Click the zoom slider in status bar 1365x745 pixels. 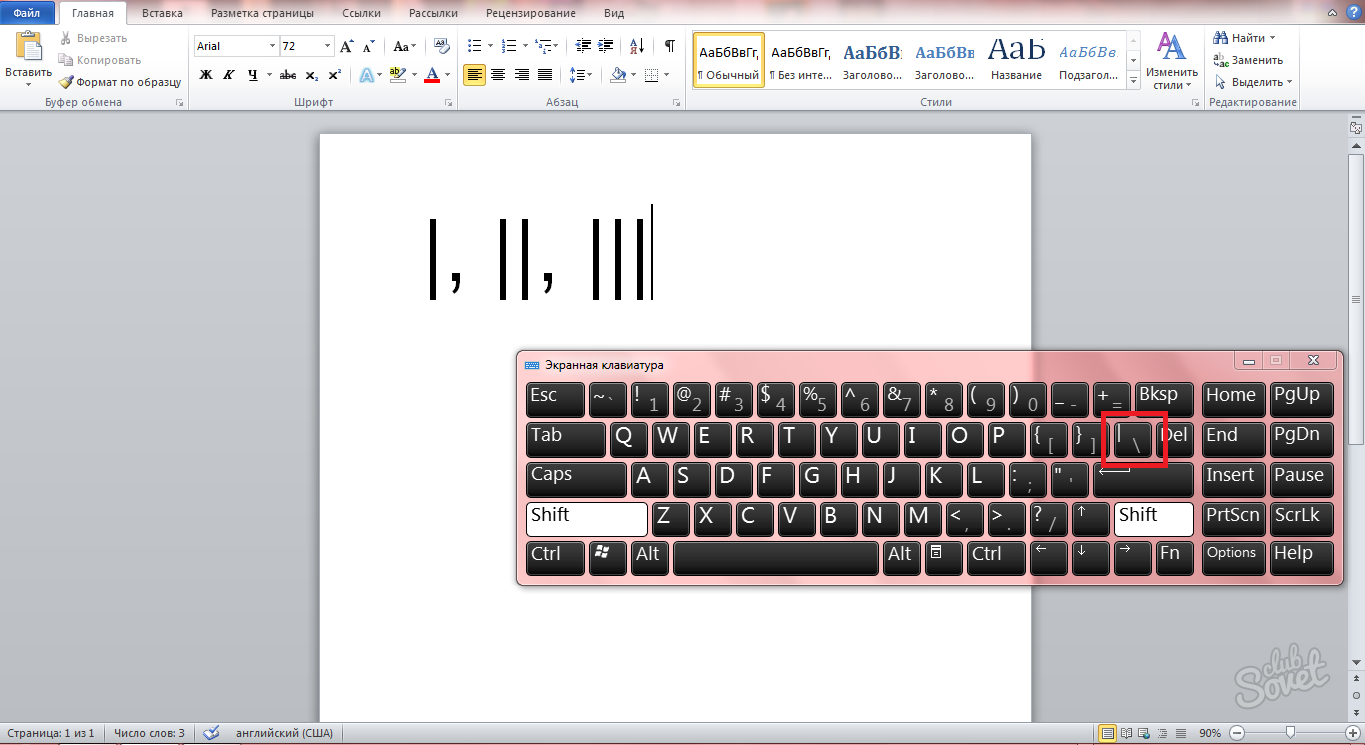coord(1291,733)
